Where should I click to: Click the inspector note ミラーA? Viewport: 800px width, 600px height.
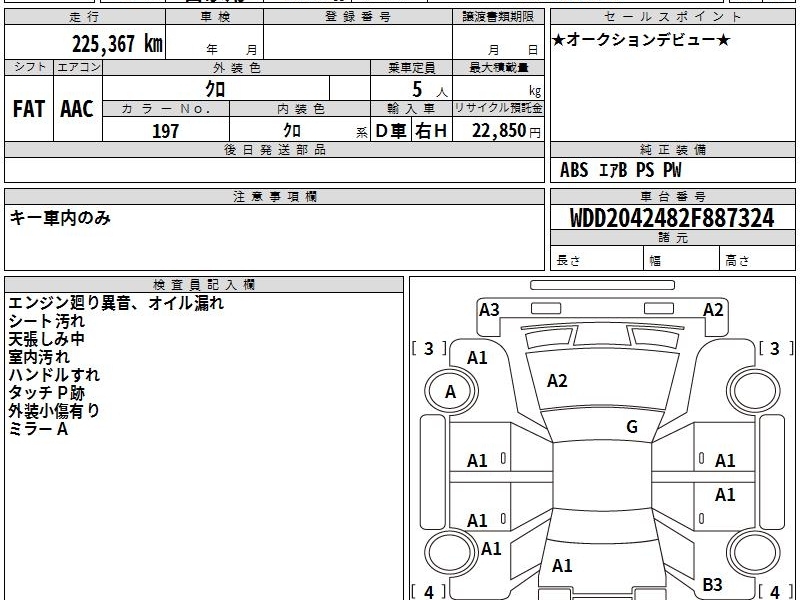(x=38, y=429)
